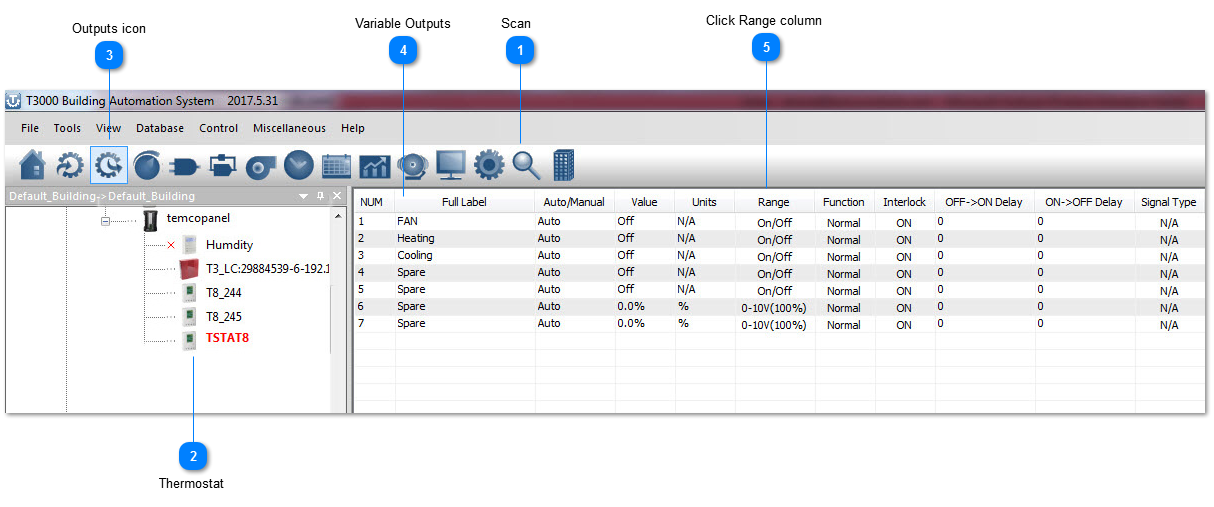Click Interlock ON cell in FAN row
Viewport: 1214px width, 507px height.
[904, 223]
